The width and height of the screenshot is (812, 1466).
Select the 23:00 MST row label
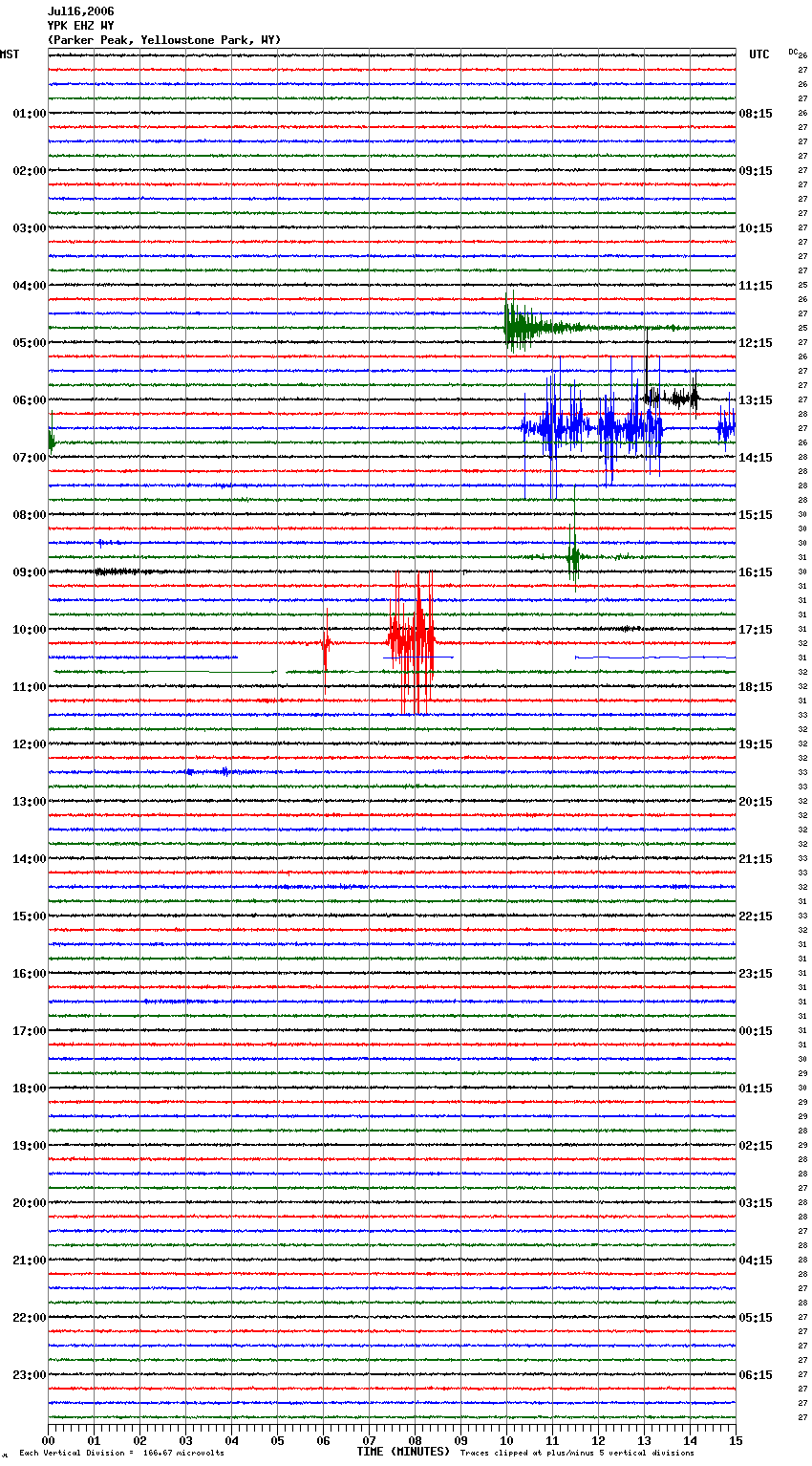point(29,1375)
